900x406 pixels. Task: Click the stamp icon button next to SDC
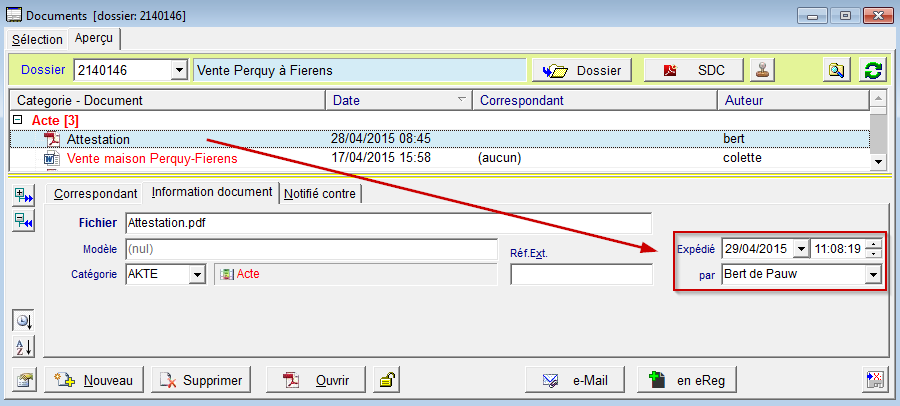pyautogui.click(x=763, y=70)
